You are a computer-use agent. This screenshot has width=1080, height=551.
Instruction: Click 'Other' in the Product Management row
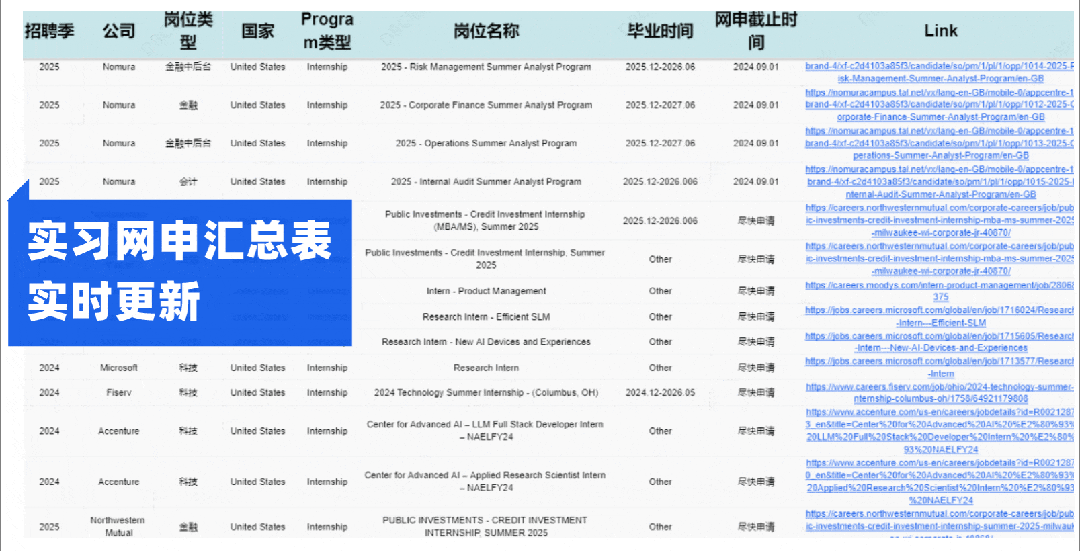[660, 291]
